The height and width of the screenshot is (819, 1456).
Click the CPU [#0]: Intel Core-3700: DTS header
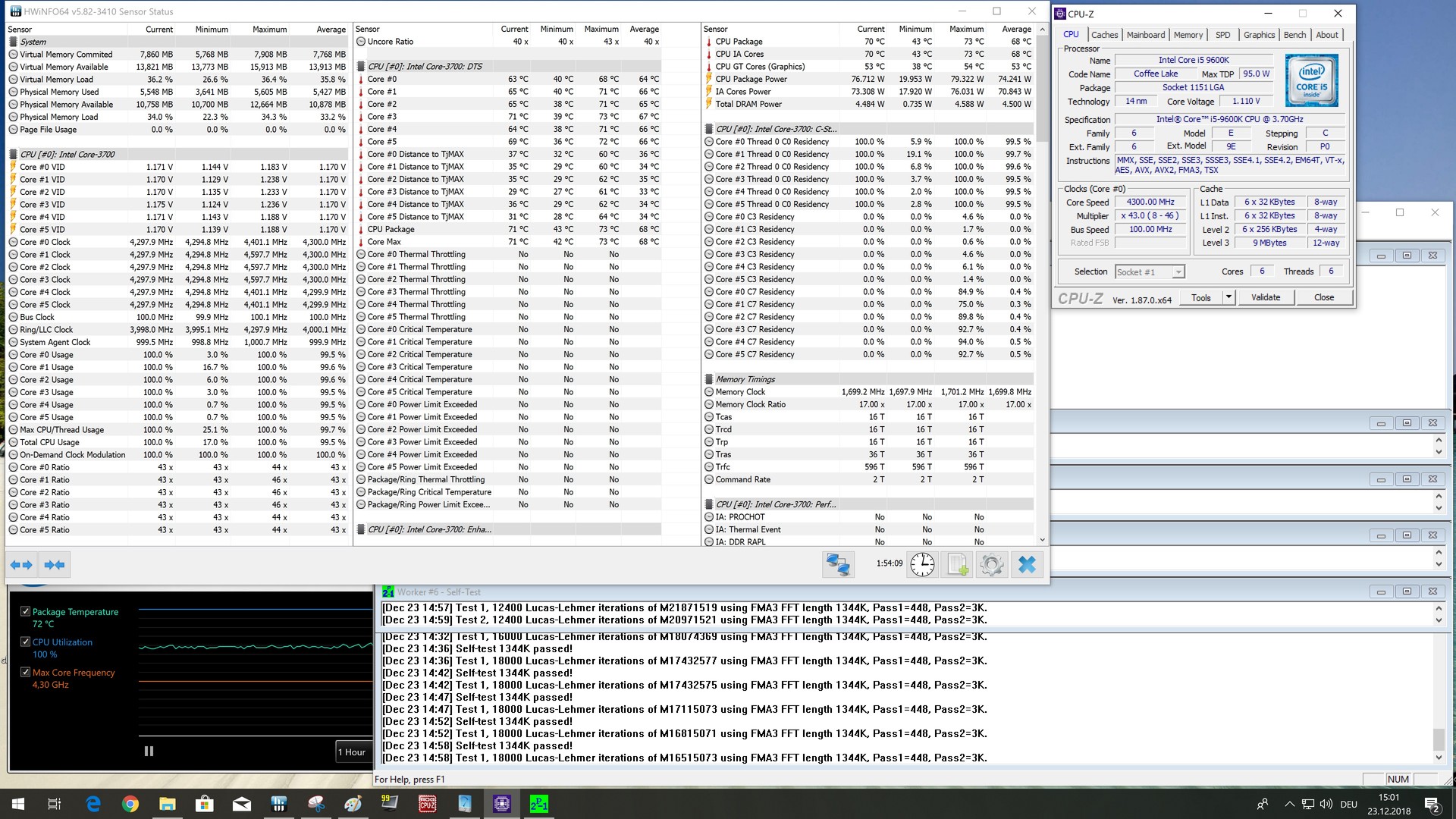click(509, 67)
